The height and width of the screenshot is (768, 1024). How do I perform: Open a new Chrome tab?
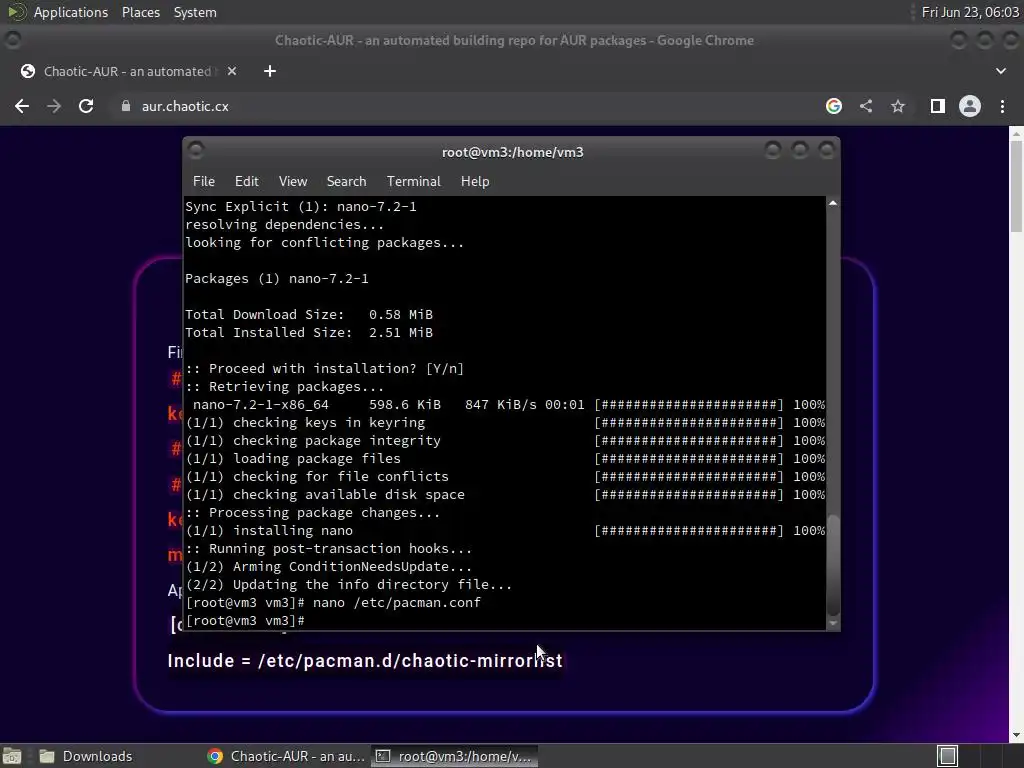(x=270, y=71)
